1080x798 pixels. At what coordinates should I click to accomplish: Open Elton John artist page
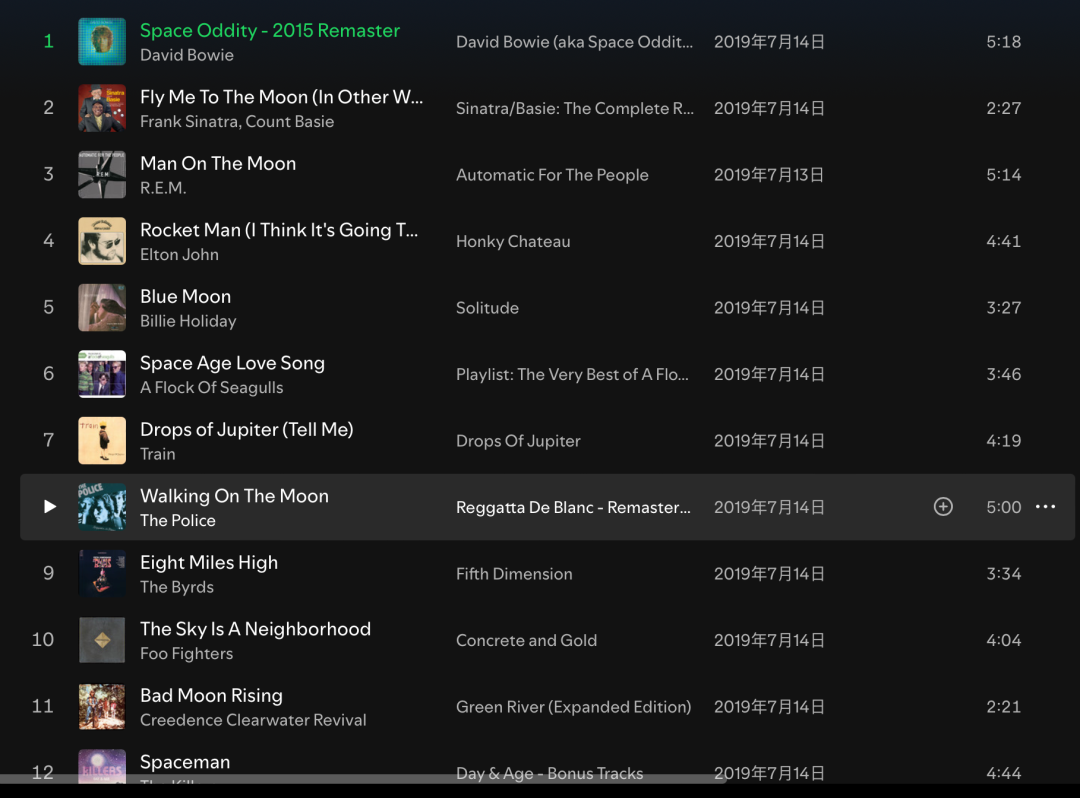coord(179,255)
